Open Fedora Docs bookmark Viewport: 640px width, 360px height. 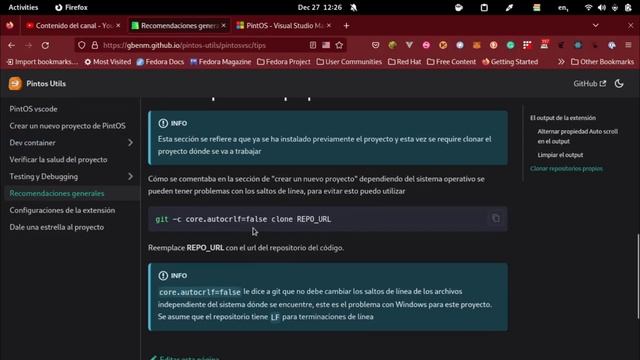click(160, 62)
